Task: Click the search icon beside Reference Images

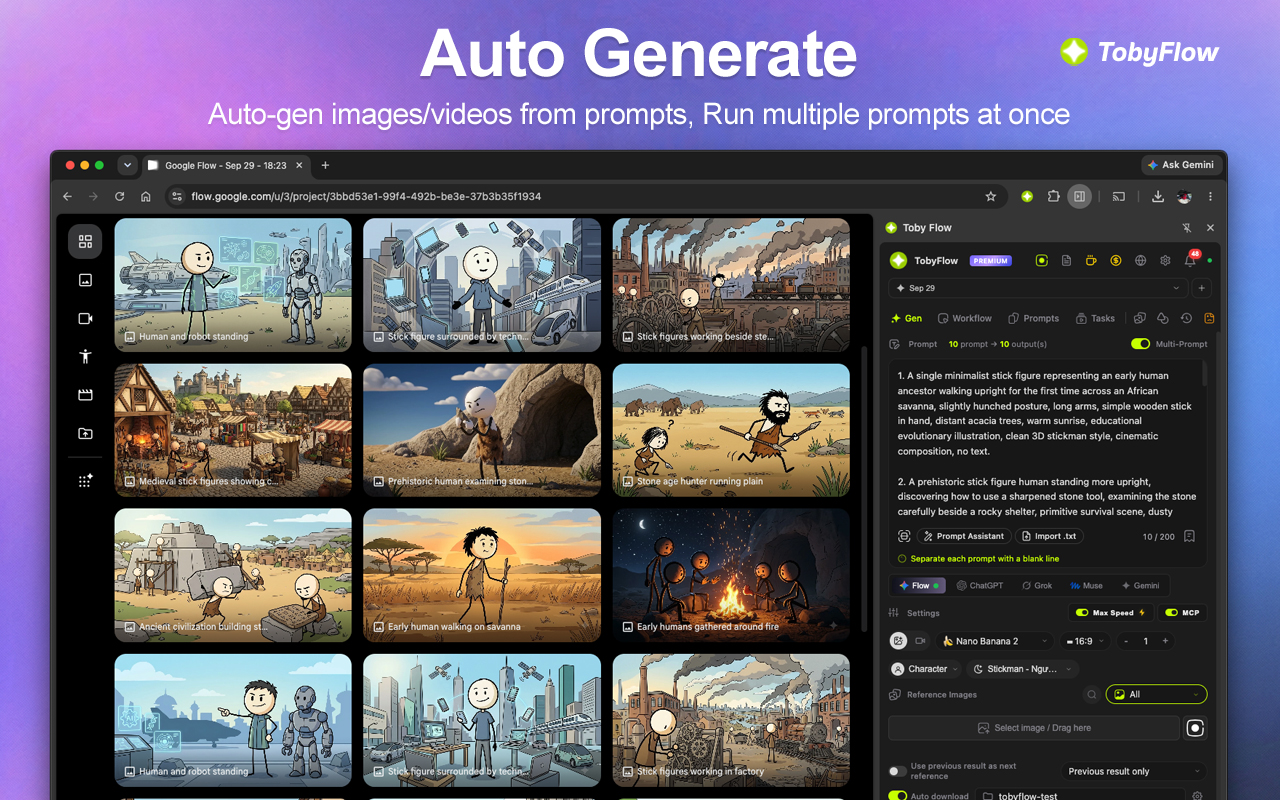Action: coord(1092,694)
